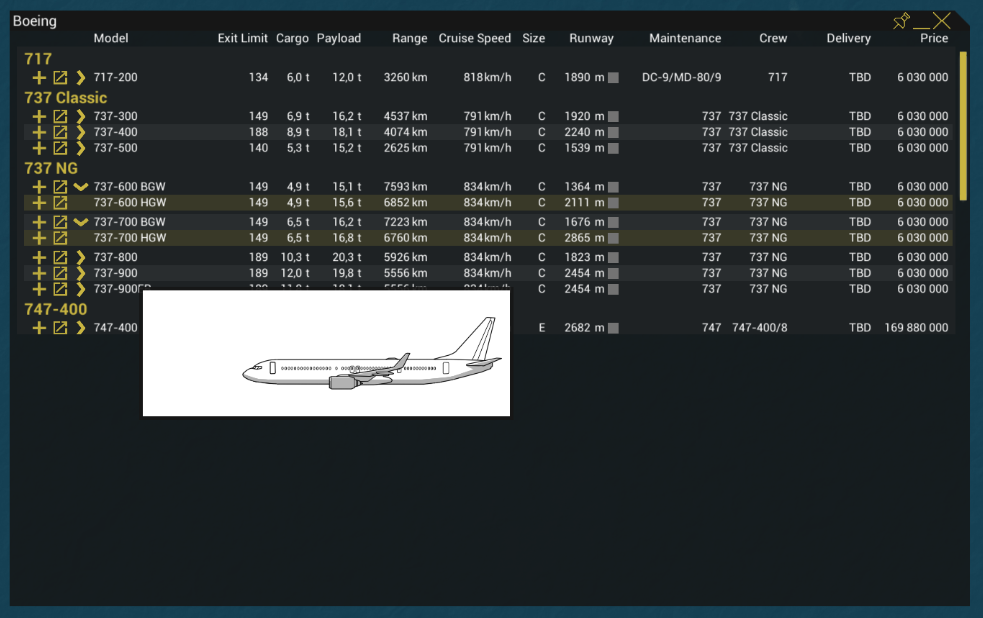Screen dimensions: 983x618
Task: Close the Boeing window
Action: click(x=941, y=21)
